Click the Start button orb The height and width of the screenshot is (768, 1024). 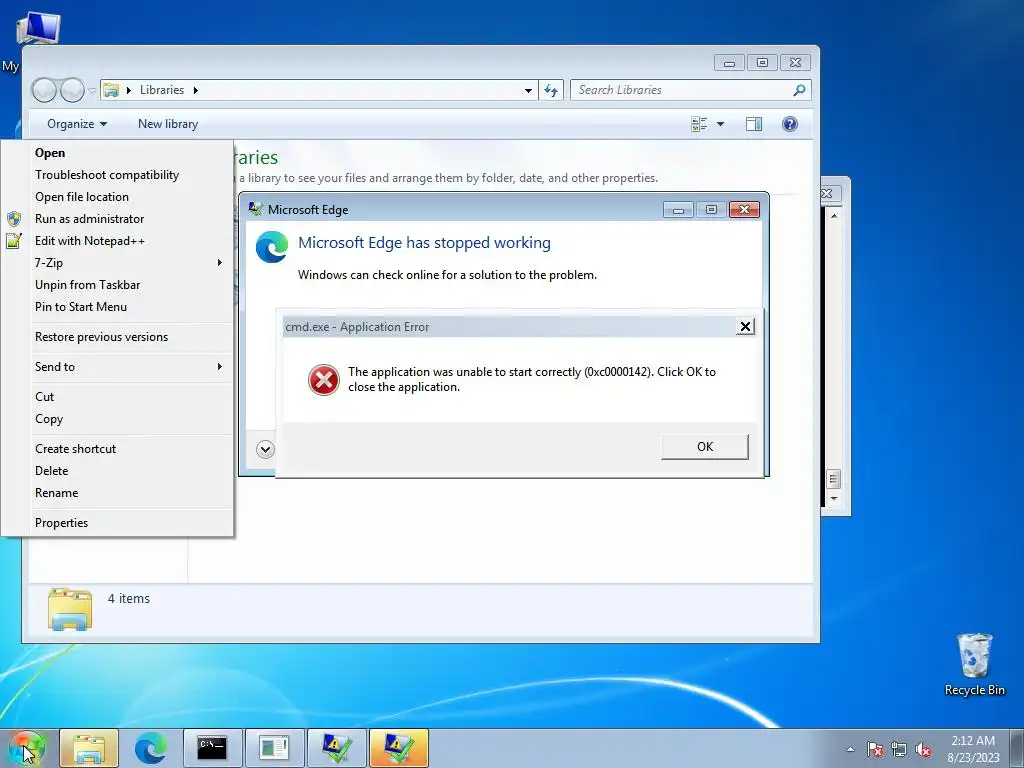pos(26,748)
